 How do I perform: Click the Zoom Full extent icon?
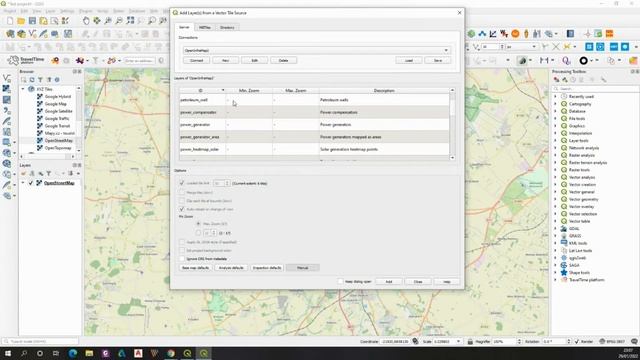(130, 20)
